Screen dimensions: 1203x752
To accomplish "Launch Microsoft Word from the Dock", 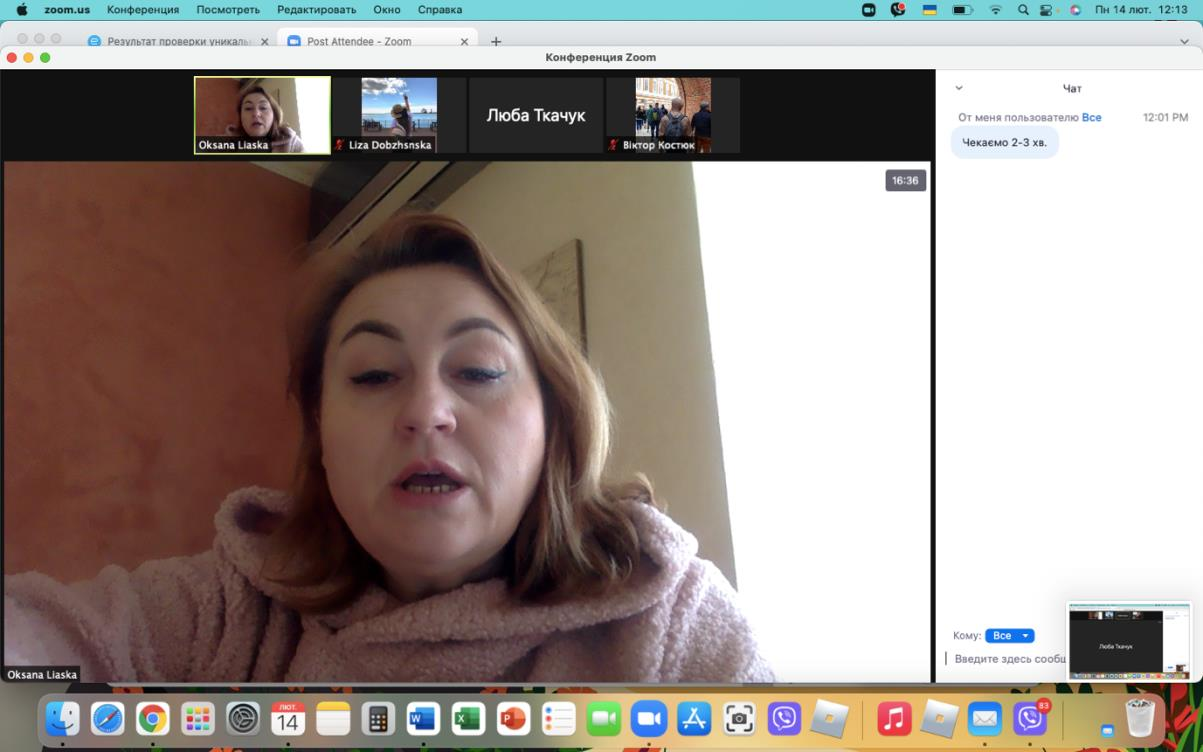I will point(423,718).
